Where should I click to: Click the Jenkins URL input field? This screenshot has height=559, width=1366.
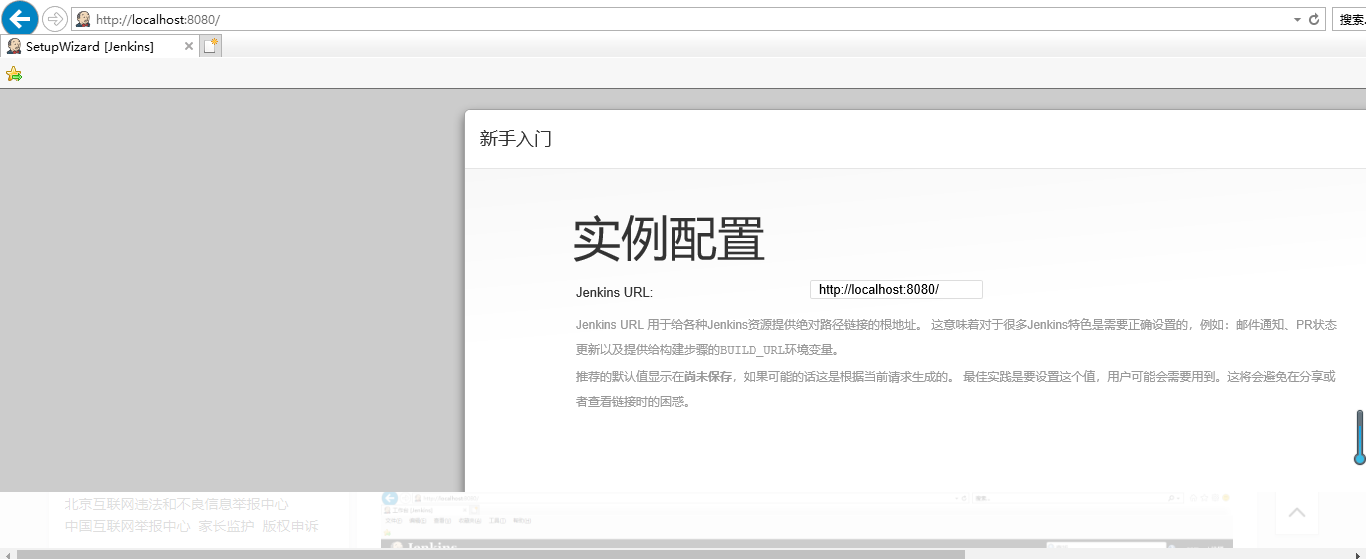coord(896,289)
